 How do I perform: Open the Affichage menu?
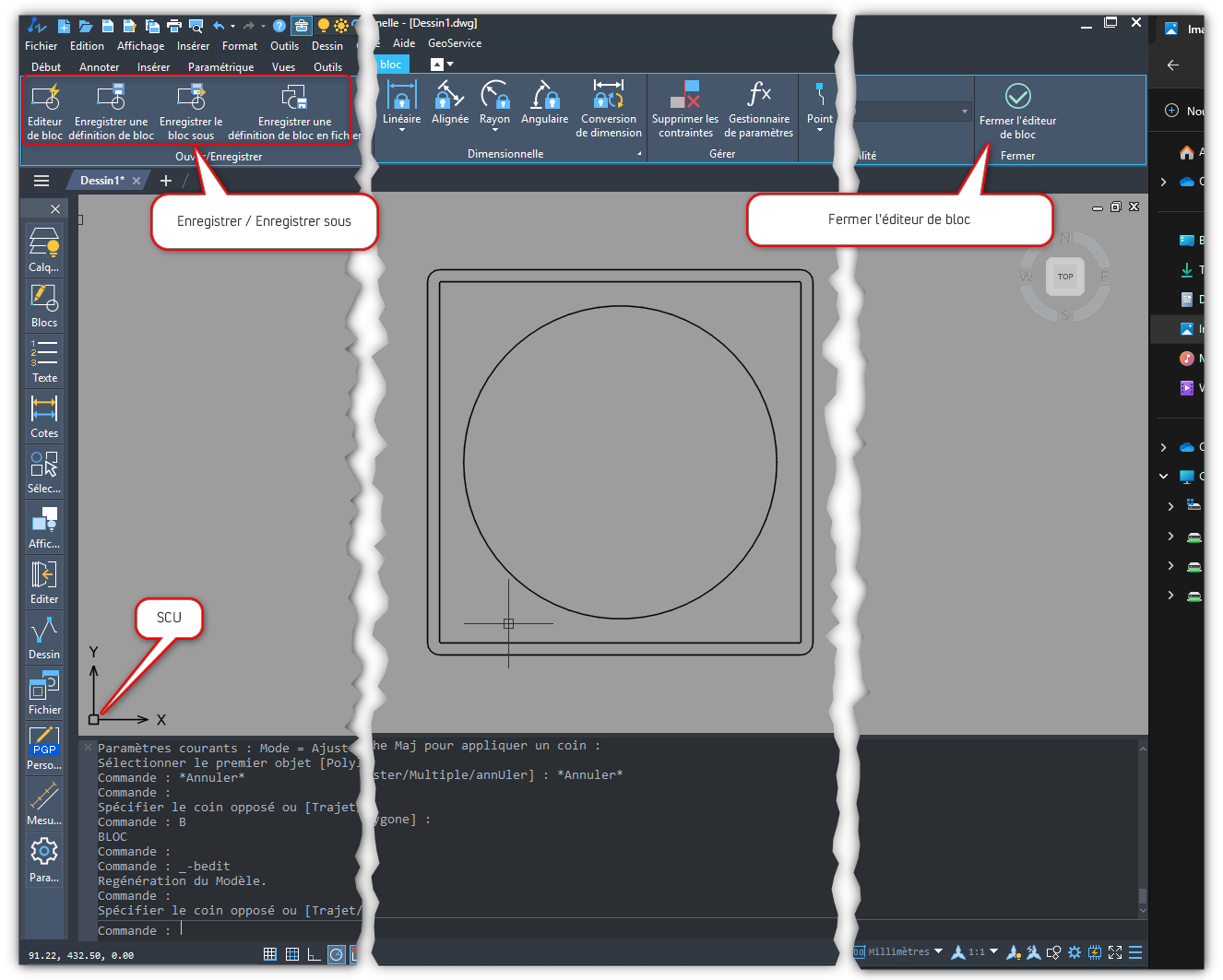[x=140, y=46]
